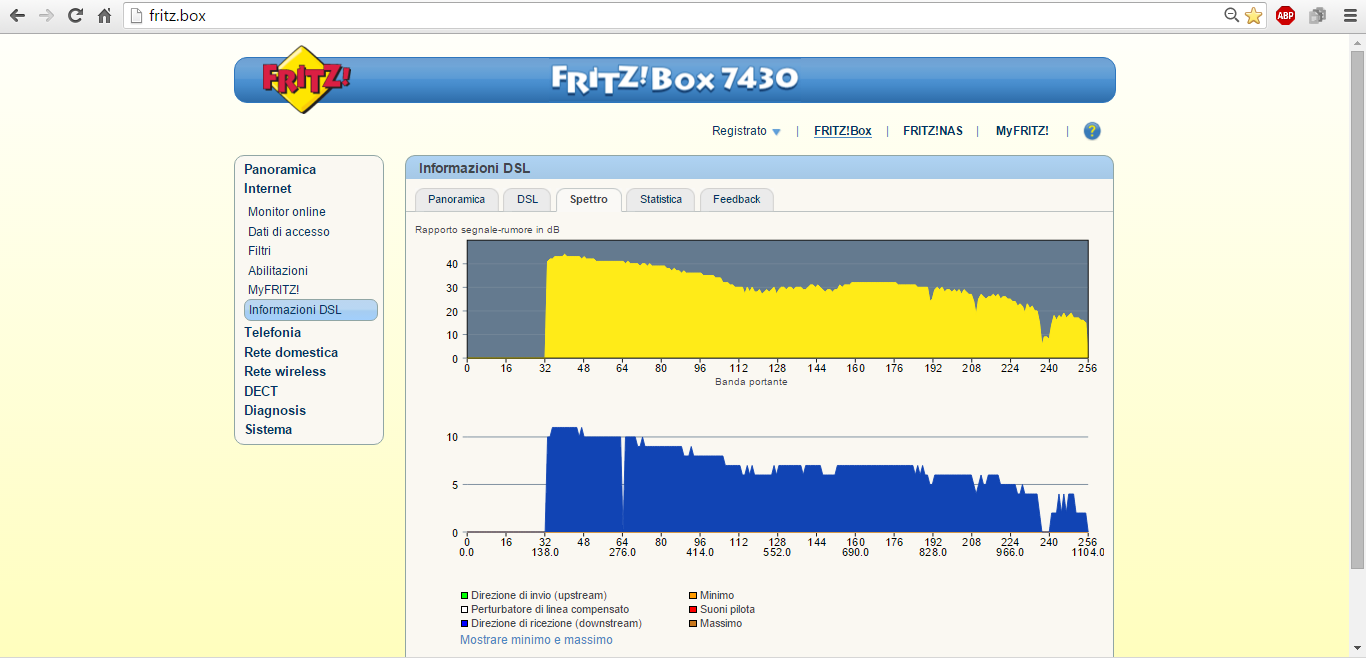Expand the Rete wireless menu section
This screenshot has height=658, width=1366.
click(x=285, y=371)
